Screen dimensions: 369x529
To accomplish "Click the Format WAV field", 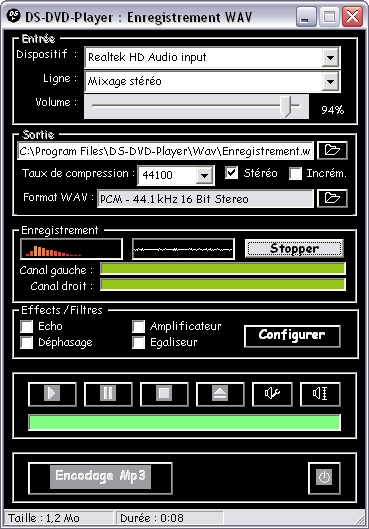I will (205, 199).
